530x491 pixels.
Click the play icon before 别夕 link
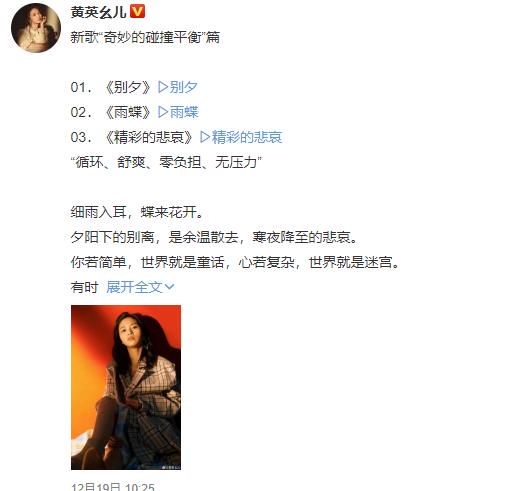(x=163, y=87)
